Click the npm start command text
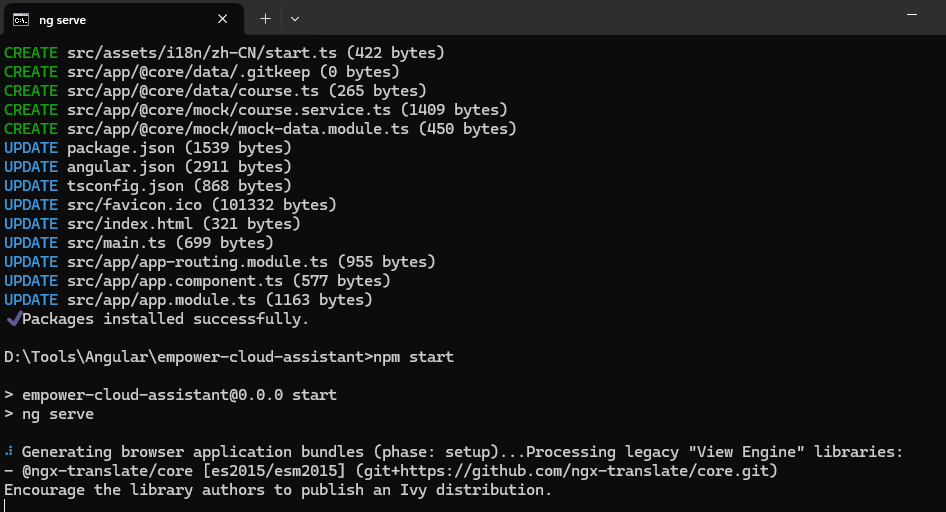The image size is (946, 512). click(x=413, y=357)
